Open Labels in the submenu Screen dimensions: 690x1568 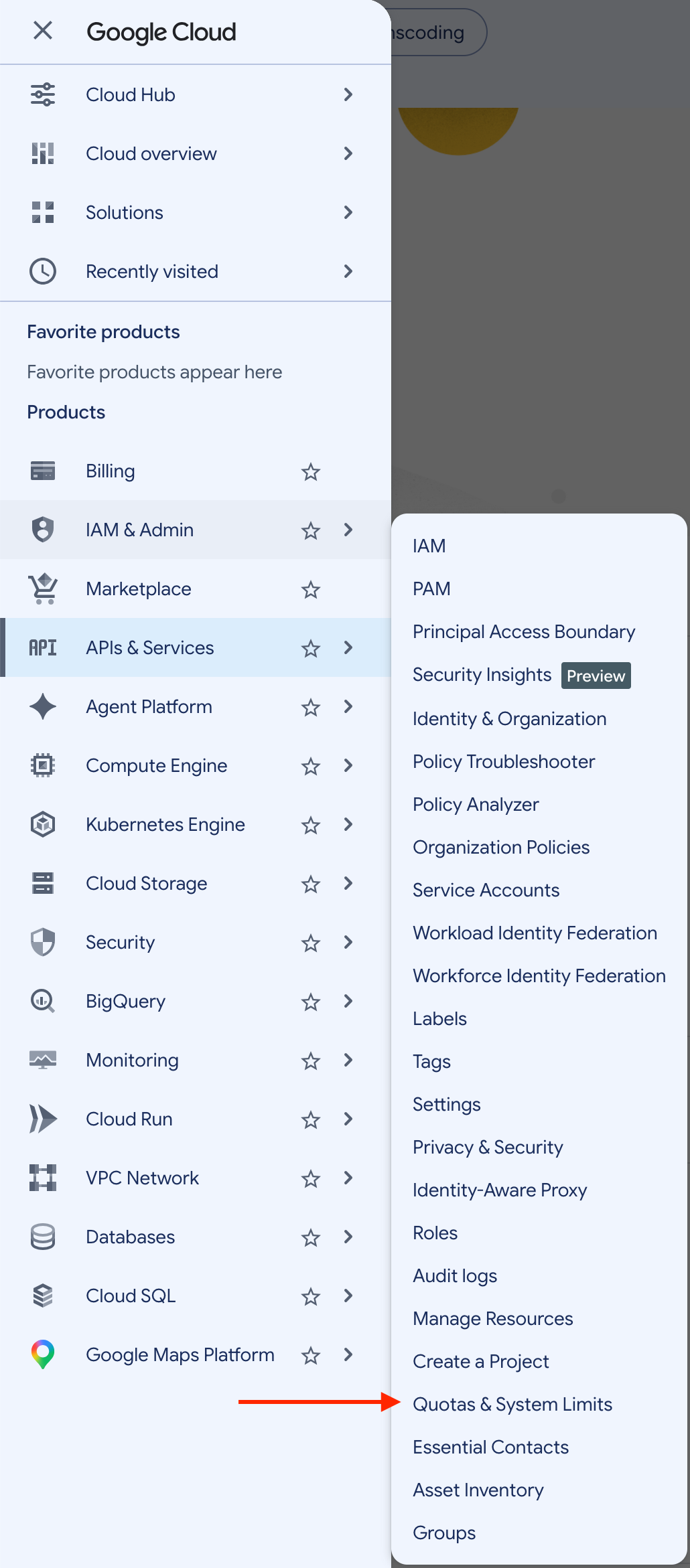(439, 1018)
